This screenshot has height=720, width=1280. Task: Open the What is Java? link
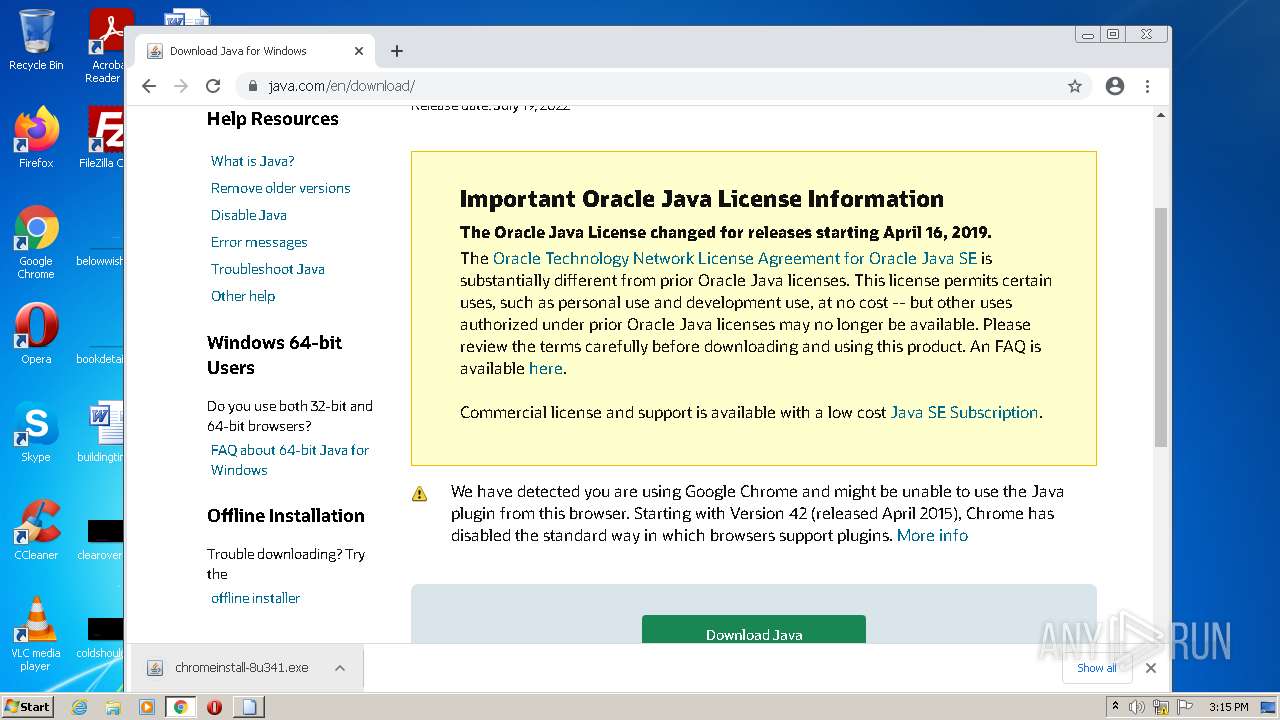(x=252, y=161)
